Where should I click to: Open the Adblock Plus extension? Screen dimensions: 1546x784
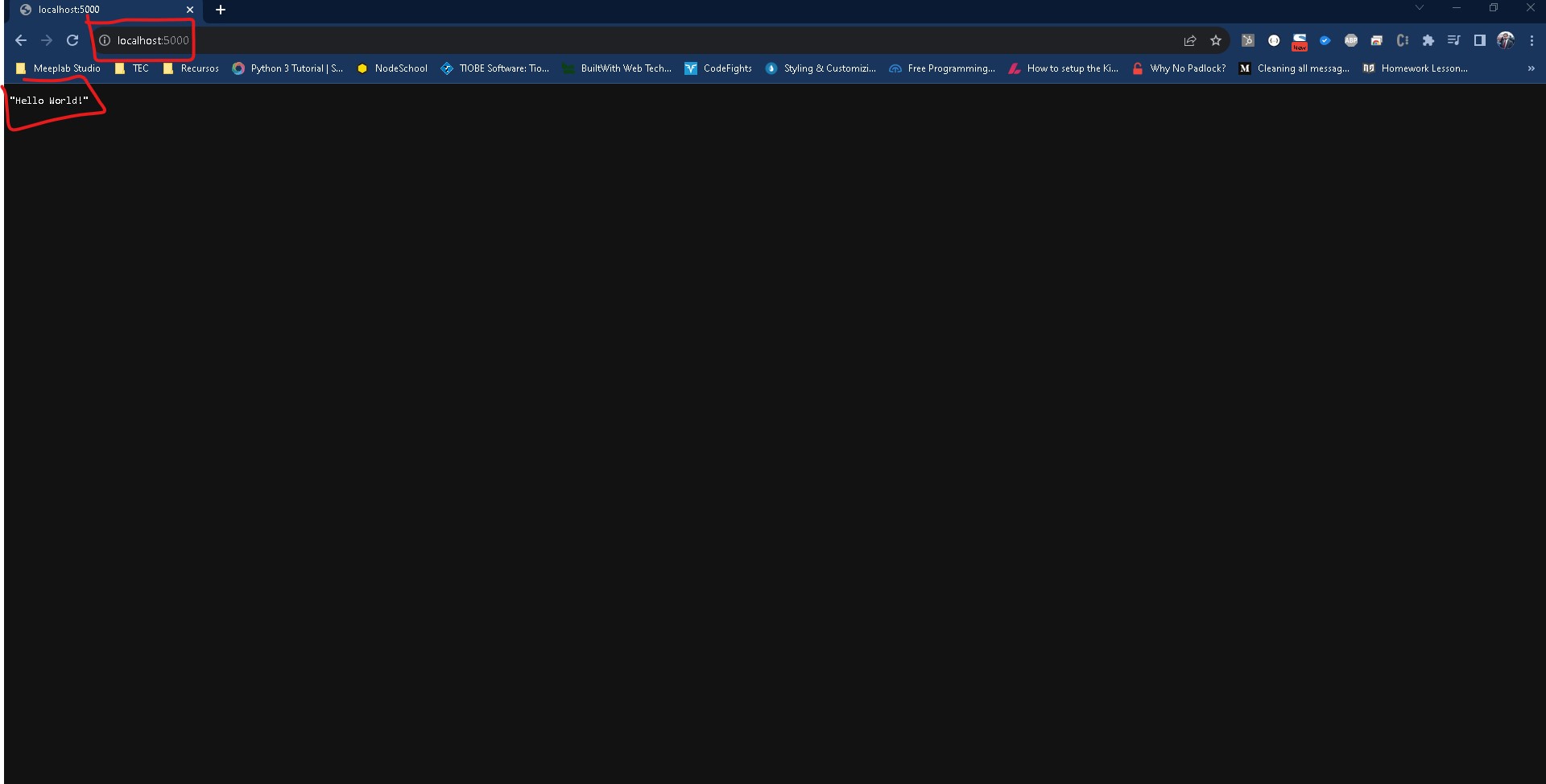[x=1350, y=40]
